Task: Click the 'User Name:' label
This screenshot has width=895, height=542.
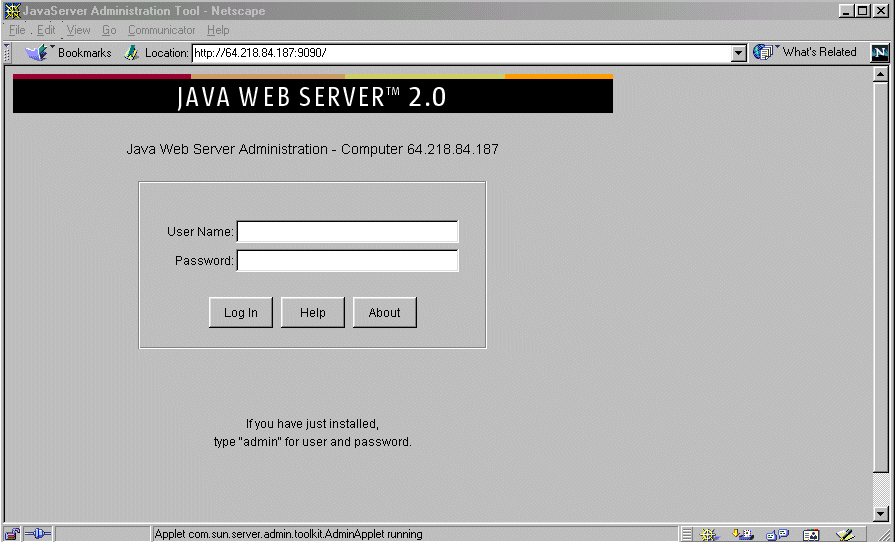Action: 200,232
